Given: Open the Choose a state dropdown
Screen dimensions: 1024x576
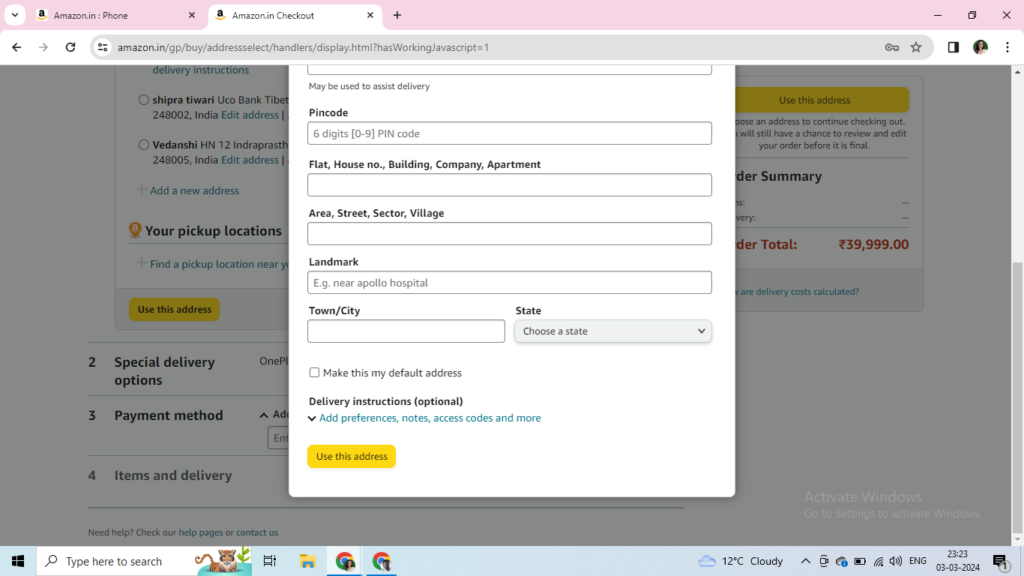Looking at the screenshot, I should point(612,331).
